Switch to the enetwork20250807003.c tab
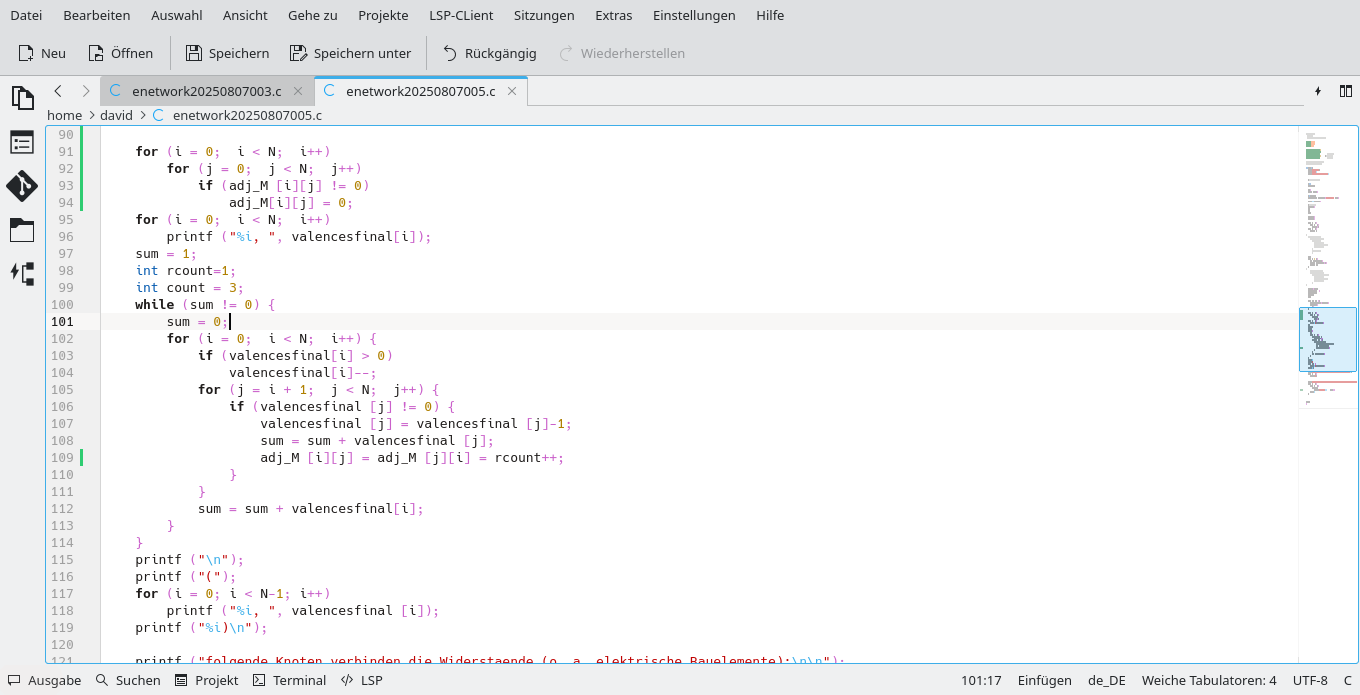 tap(207, 91)
